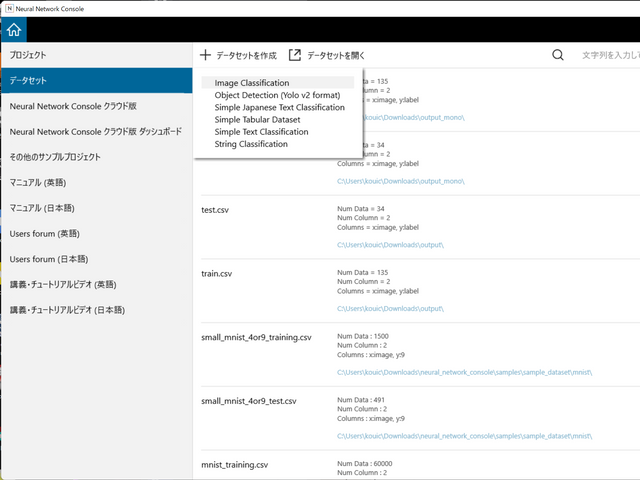The width and height of the screenshot is (640, 480).
Task: Select small_mnist_4or9_test.csv dataset
Action: pyautogui.click(x=249, y=401)
